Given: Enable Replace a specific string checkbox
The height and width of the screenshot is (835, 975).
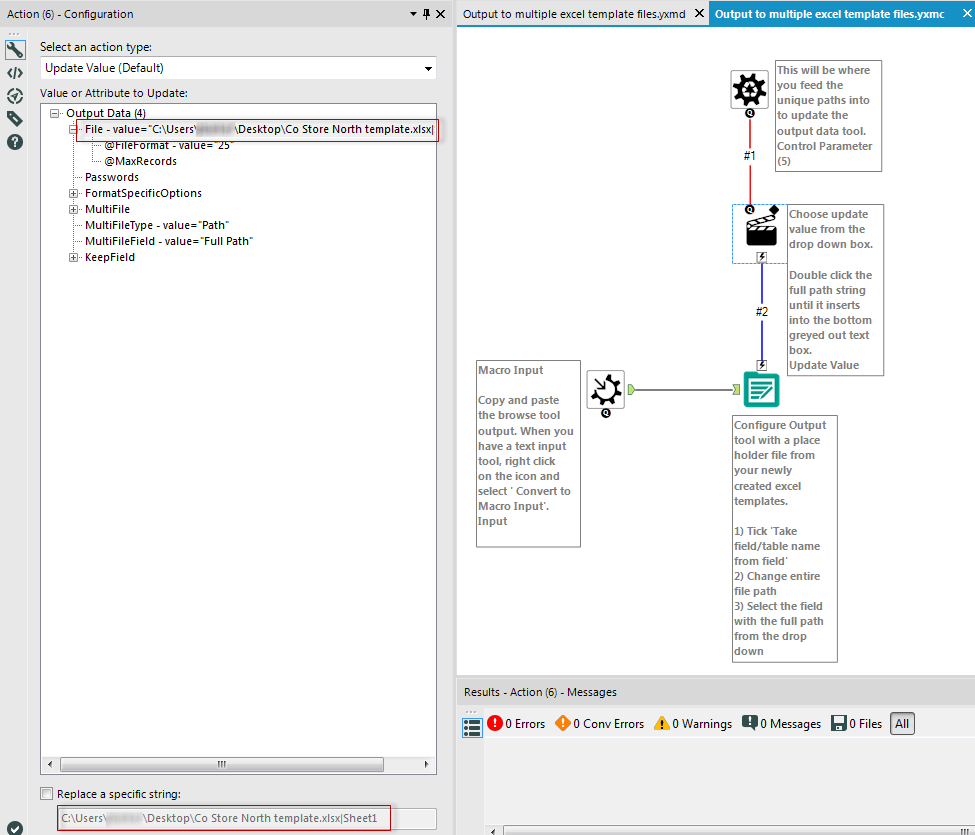Looking at the screenshot, I should coord(47,793).
